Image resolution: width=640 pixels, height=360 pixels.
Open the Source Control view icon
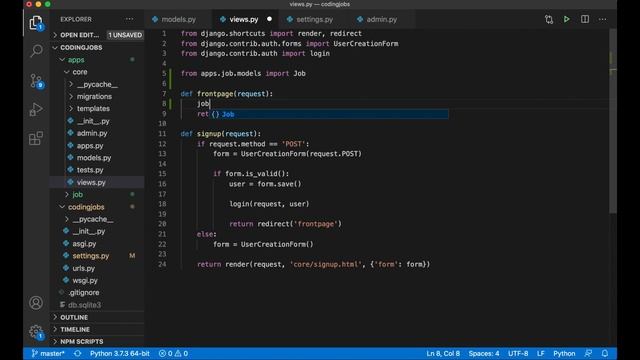(x=36, y=81)
